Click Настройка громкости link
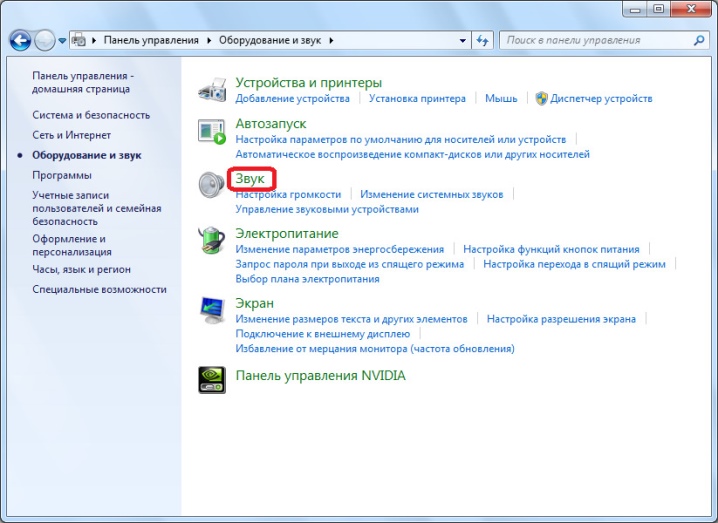 click(x=288, y=194)
